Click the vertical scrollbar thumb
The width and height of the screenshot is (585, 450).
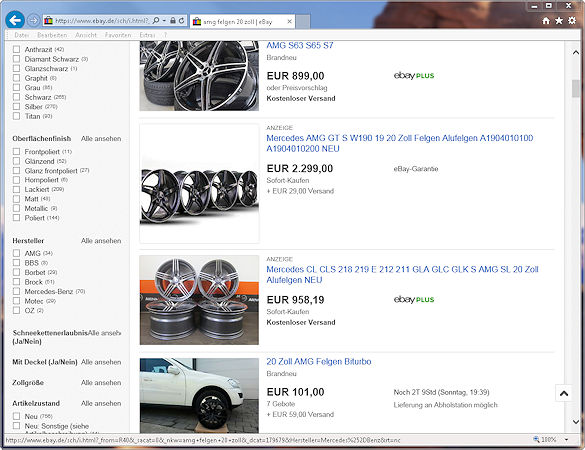click(x=576, y=88)
